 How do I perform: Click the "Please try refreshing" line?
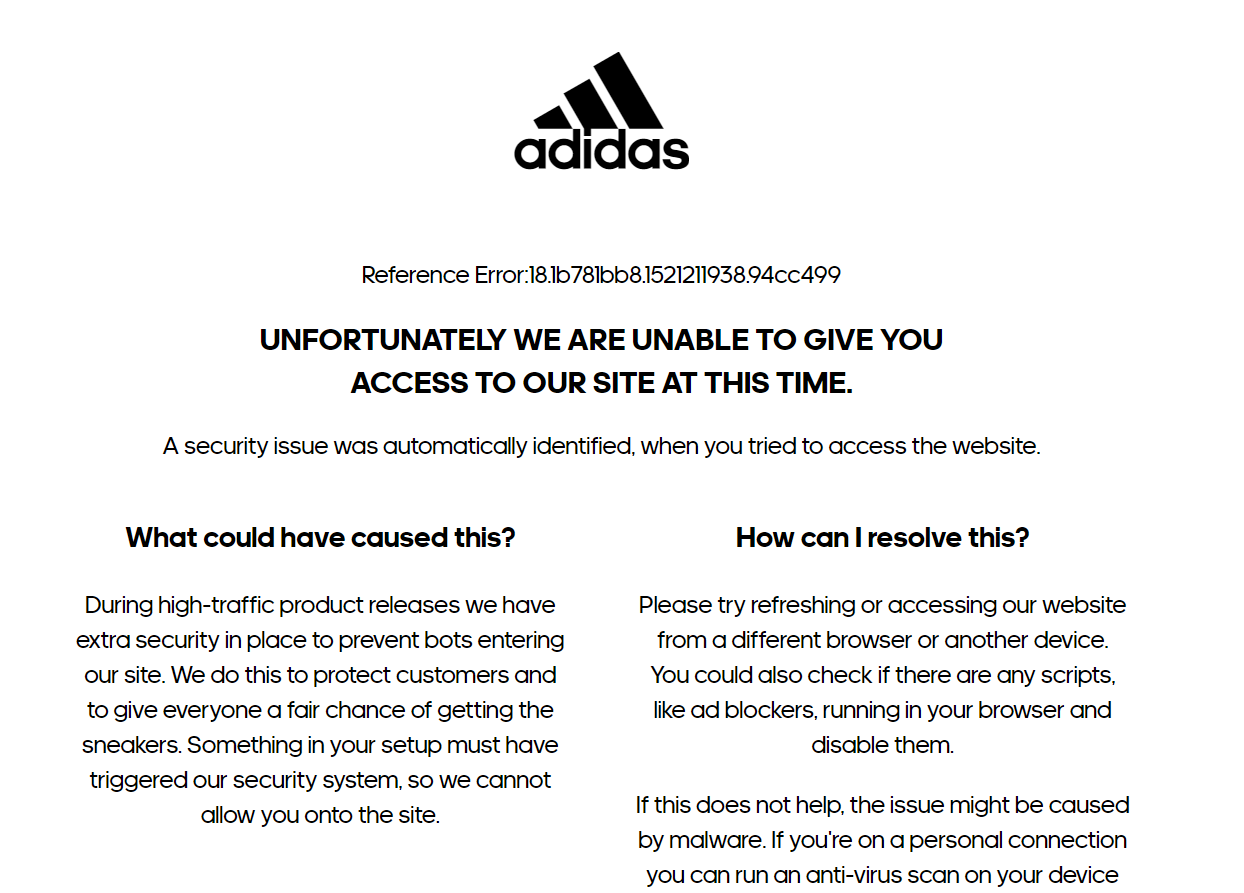coord(882,605)
